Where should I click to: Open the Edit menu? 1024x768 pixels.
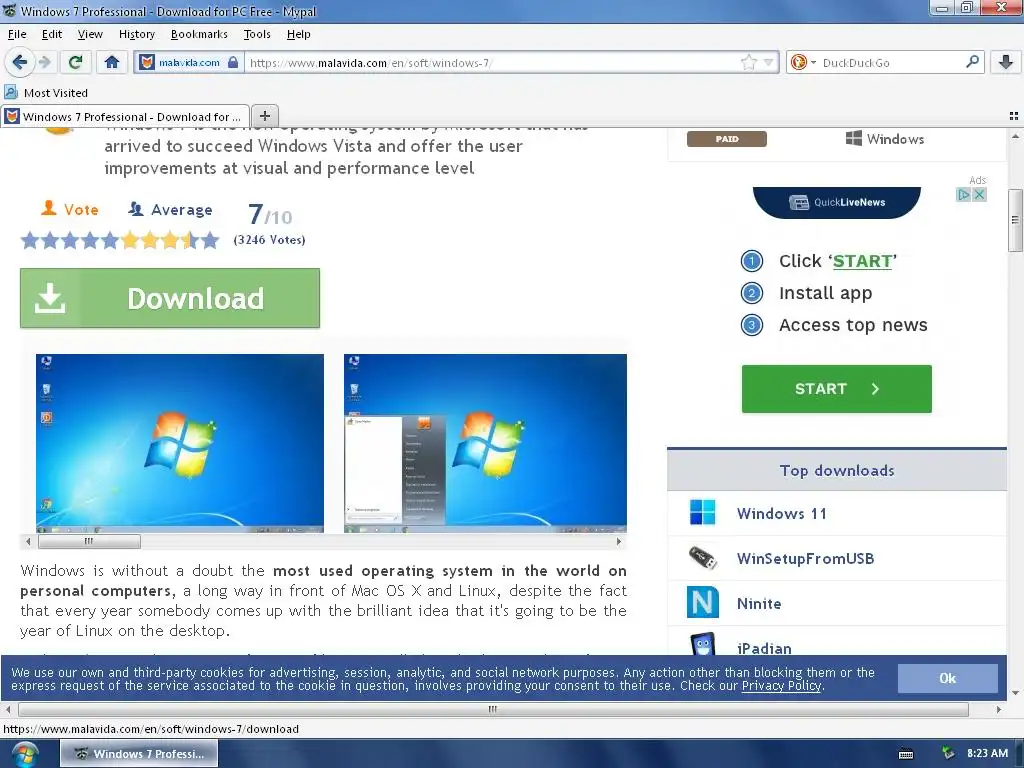pyautogui.click(x=52, y=34)
